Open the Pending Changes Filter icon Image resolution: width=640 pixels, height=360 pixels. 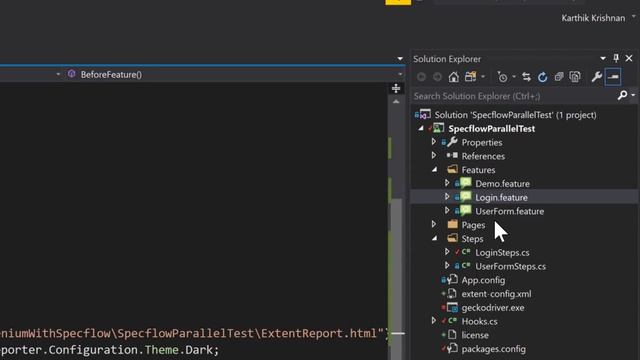pos(502,77)
